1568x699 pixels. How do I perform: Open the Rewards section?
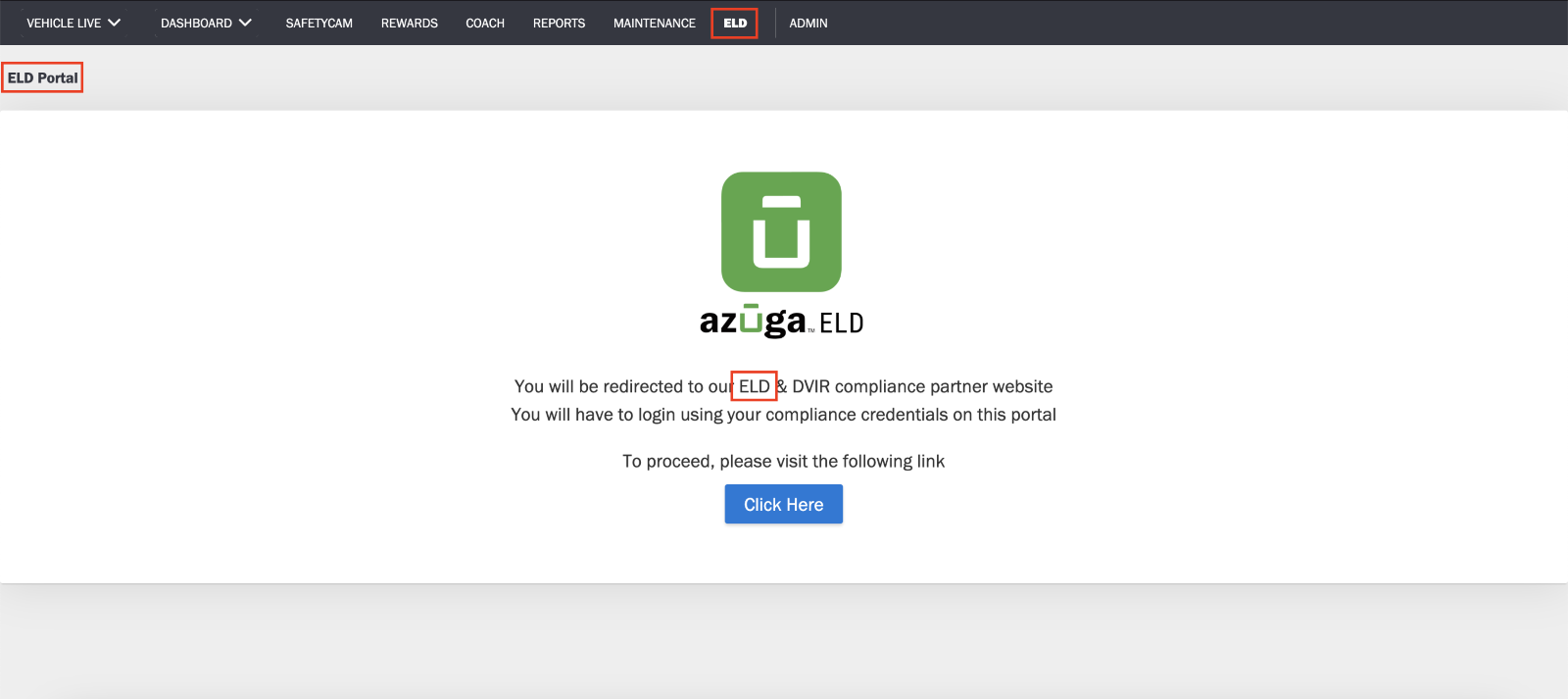click(x=410, y=23)
